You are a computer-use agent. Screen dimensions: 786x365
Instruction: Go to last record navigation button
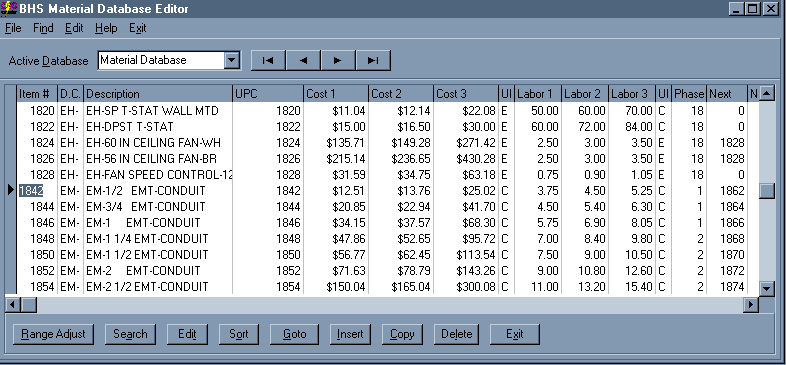372,61
